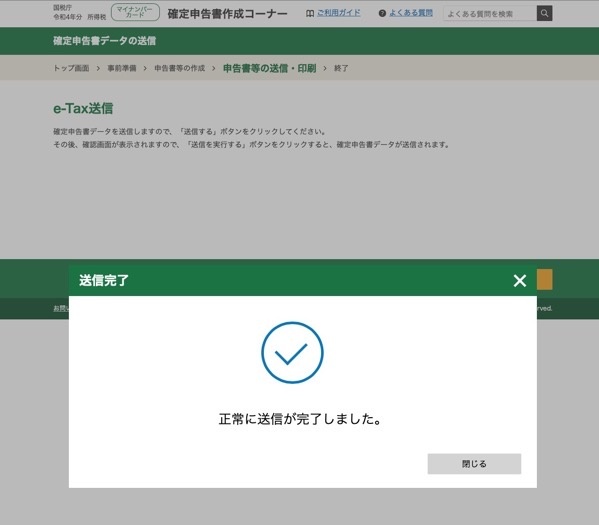
Task: Click the blue checkmark success icon
Action: click(x=292, y=352)
